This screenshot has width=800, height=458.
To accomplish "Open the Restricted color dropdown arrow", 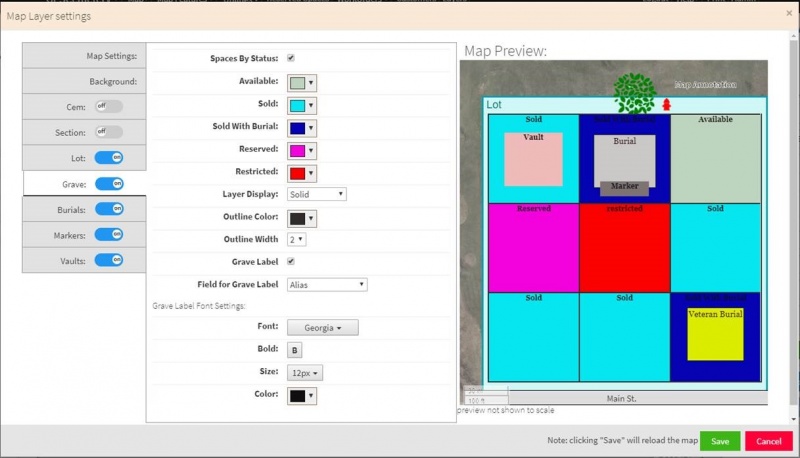I will 311,173.
